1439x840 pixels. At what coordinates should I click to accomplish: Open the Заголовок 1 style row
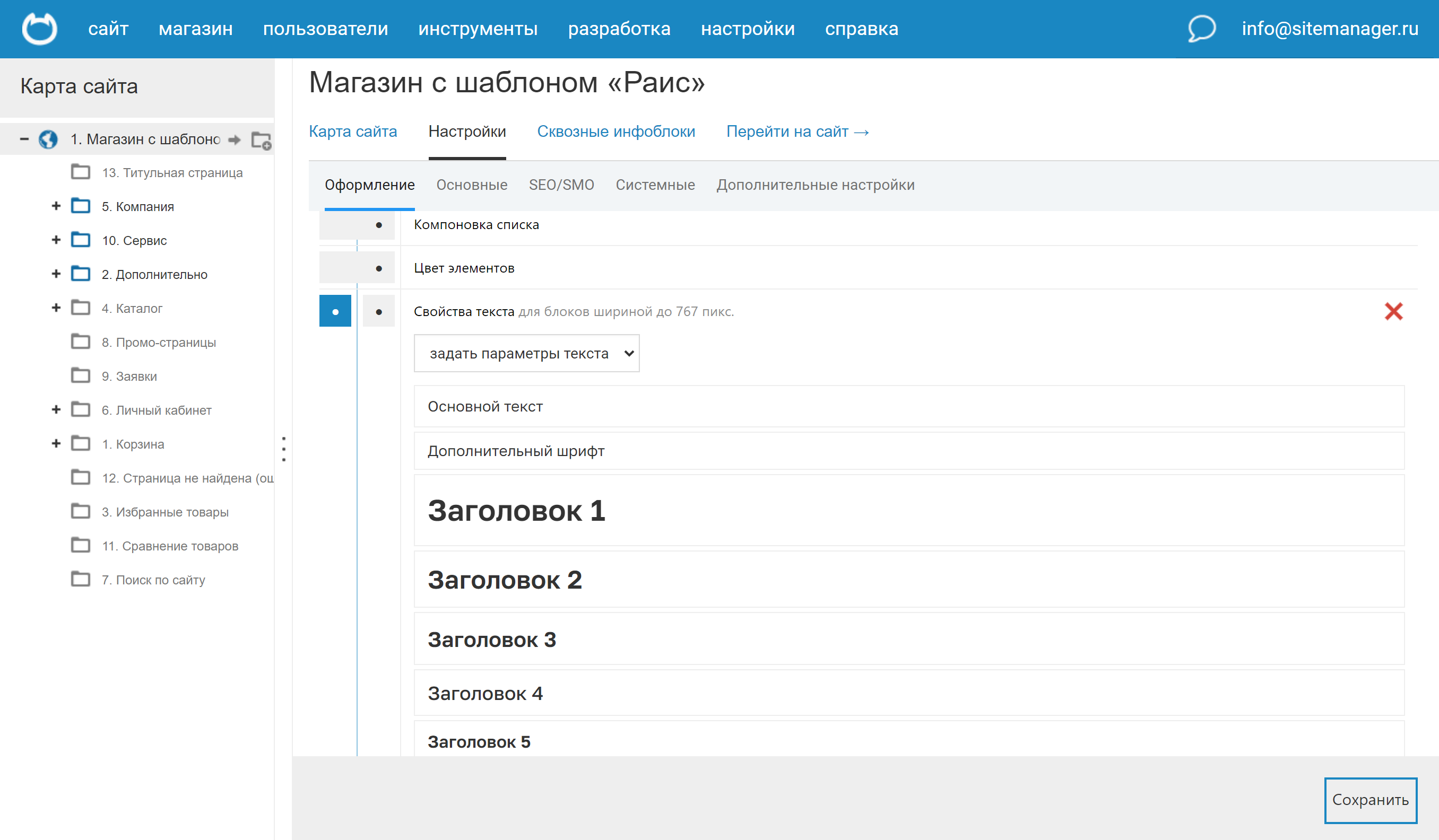tap(908, 510)
